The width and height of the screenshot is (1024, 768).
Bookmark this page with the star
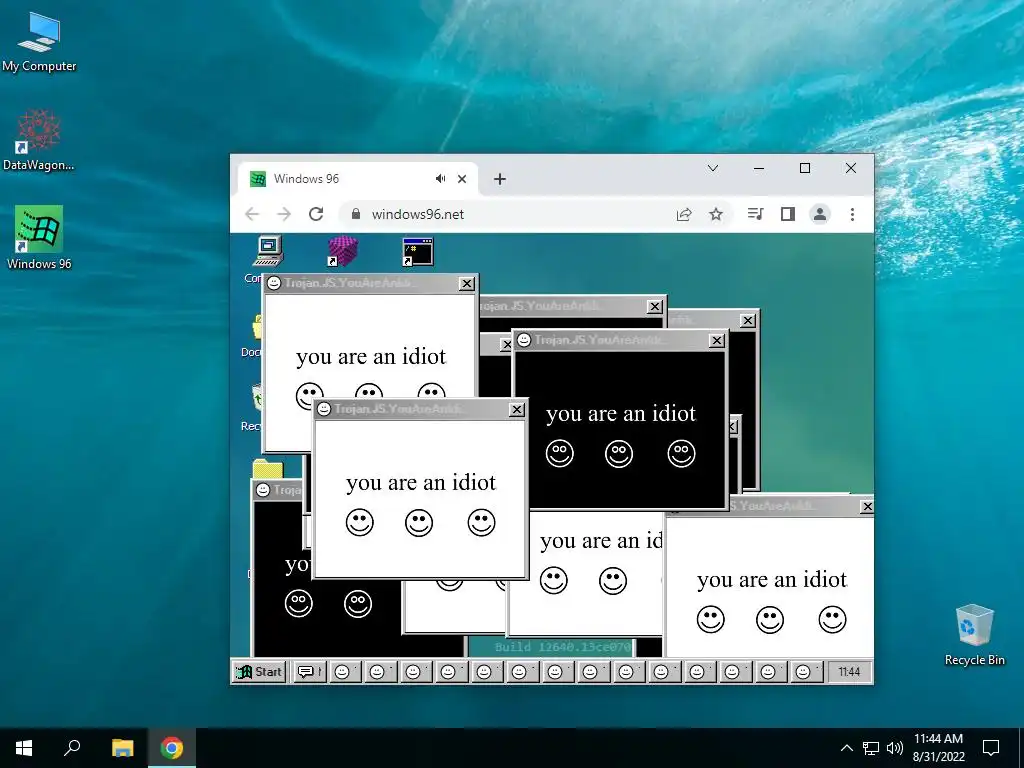pyautogui.click(x=716, y=214)
